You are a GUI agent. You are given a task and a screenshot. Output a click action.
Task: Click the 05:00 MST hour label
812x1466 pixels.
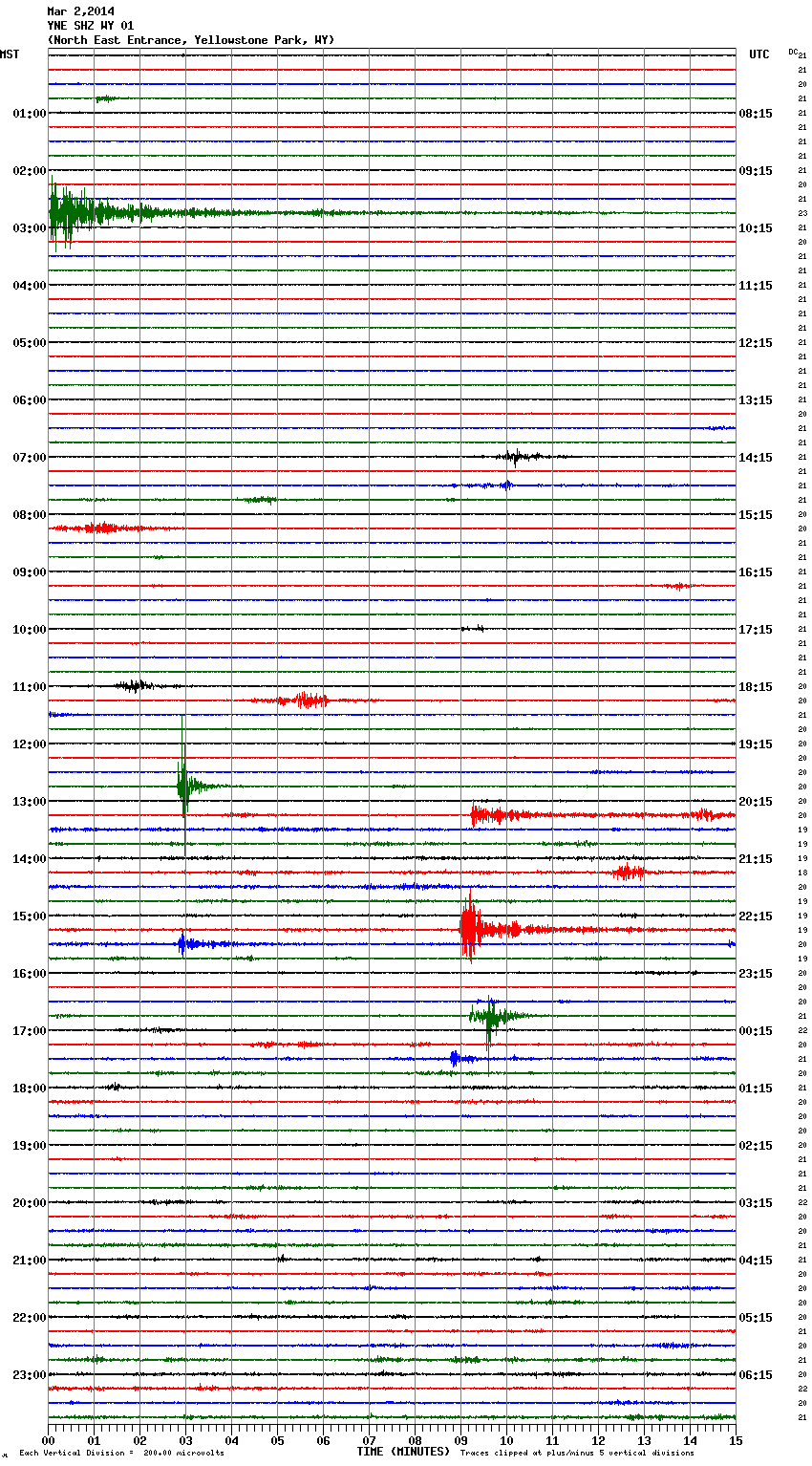30,343
